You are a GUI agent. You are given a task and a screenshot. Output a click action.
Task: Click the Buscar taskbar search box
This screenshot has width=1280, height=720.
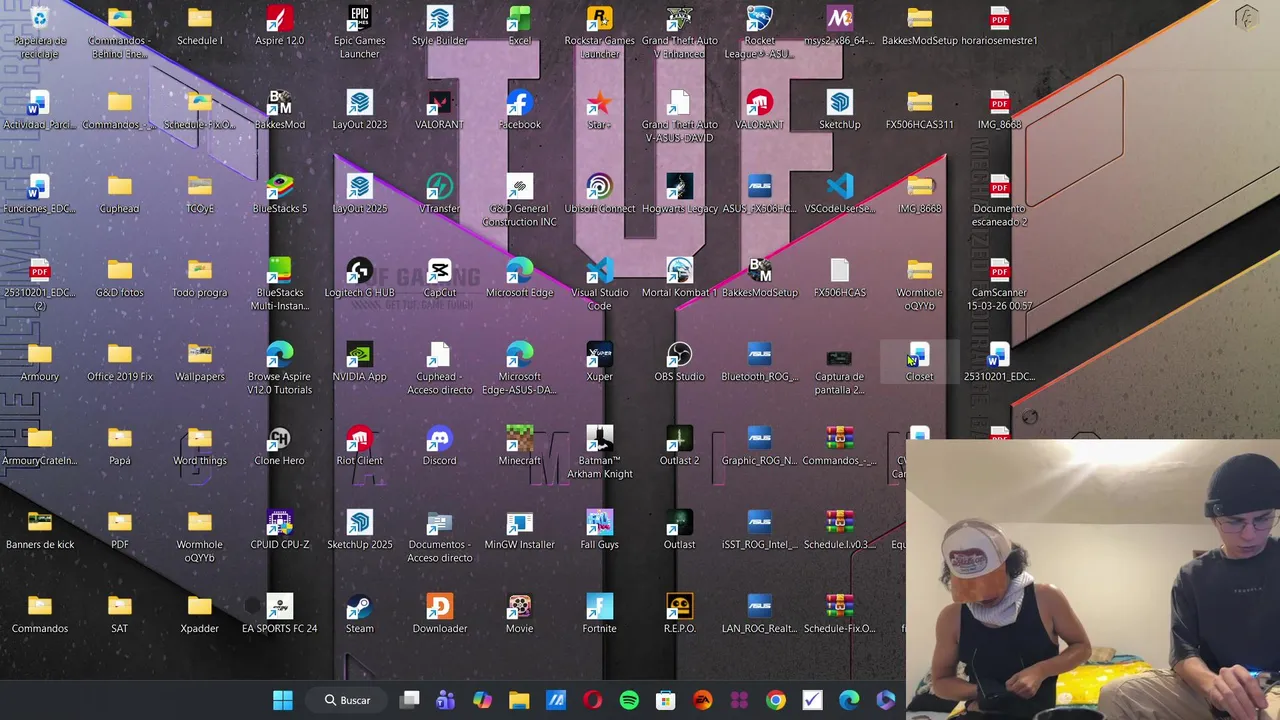click(x=347, y=700)
